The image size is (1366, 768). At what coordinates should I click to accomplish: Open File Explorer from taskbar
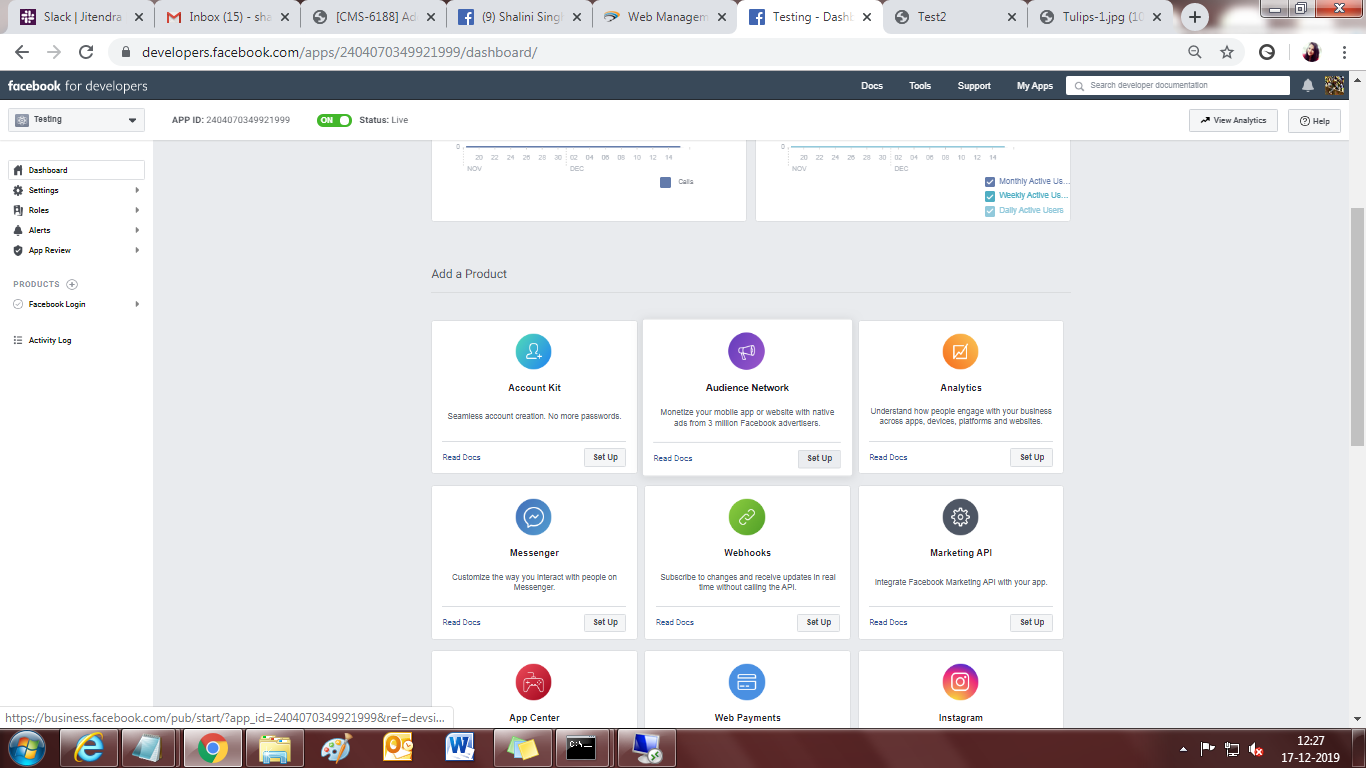coord(274,748)
